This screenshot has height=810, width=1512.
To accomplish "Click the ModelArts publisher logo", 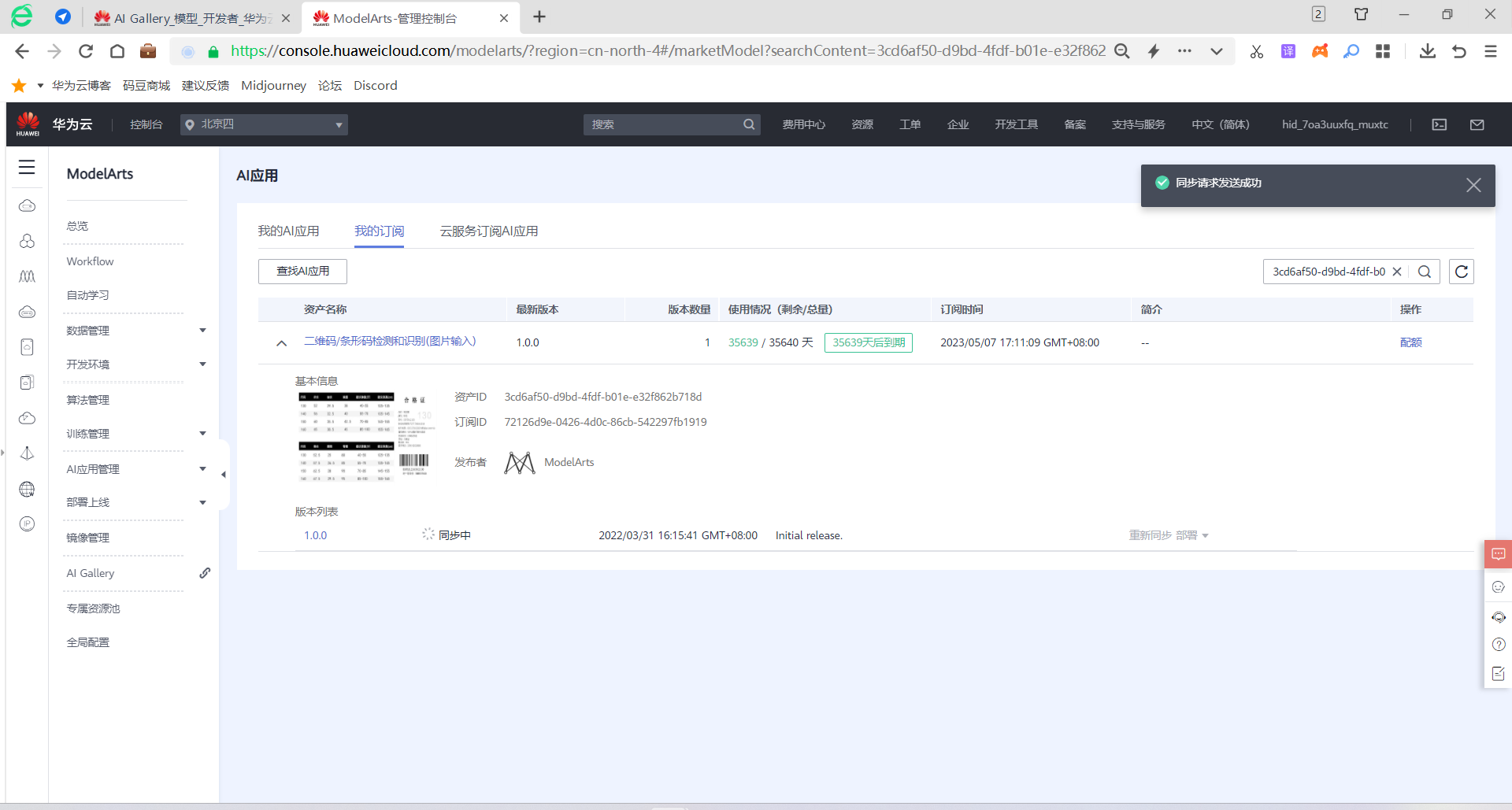I will coord(520,462).
